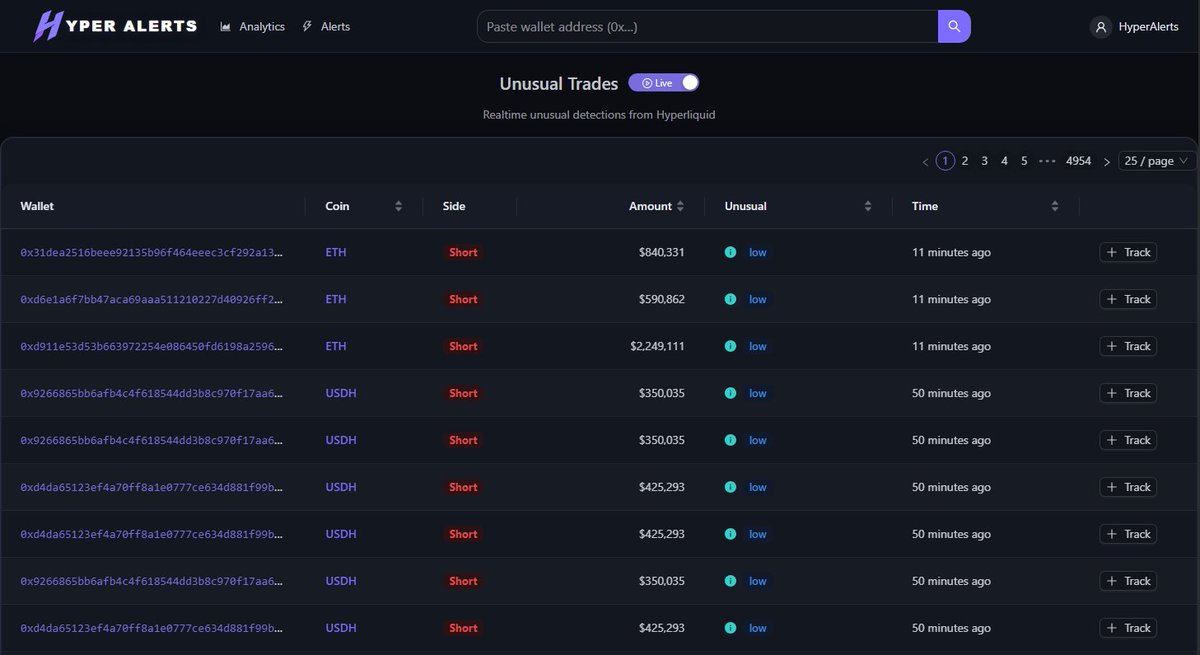Click info icon on $2,249,111 row
1200x655 pixels.
click(730, 346)
